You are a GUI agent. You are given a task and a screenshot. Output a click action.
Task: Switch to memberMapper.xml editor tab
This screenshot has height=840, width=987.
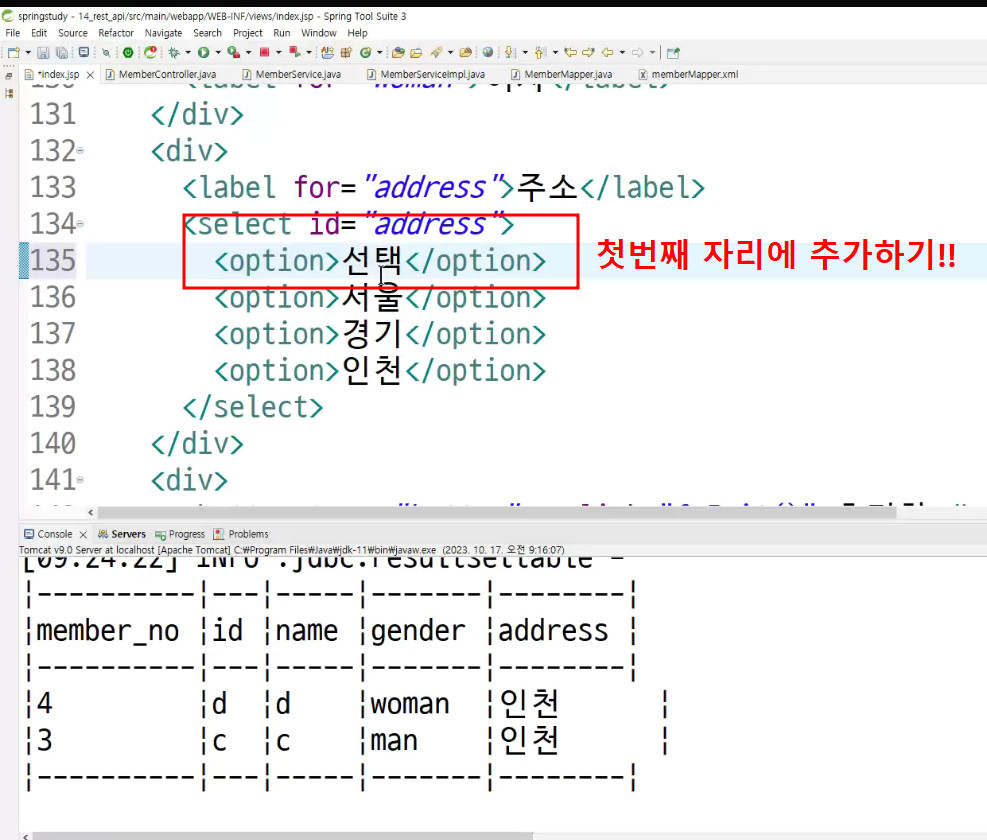[x=688, y=74]
